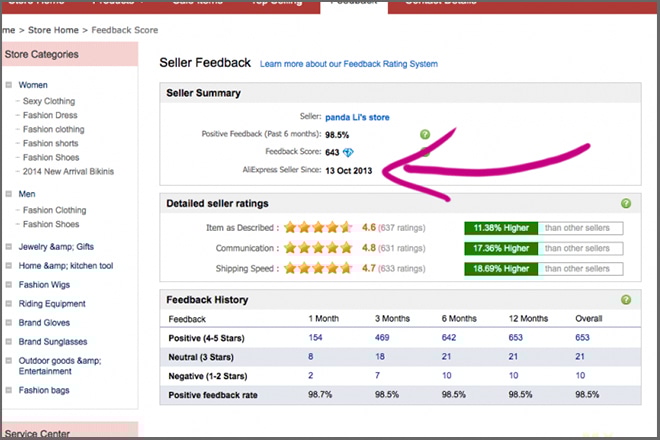Click the blue diamond feedback score icon
Viewport: 660px width, 440px height.
348,152
